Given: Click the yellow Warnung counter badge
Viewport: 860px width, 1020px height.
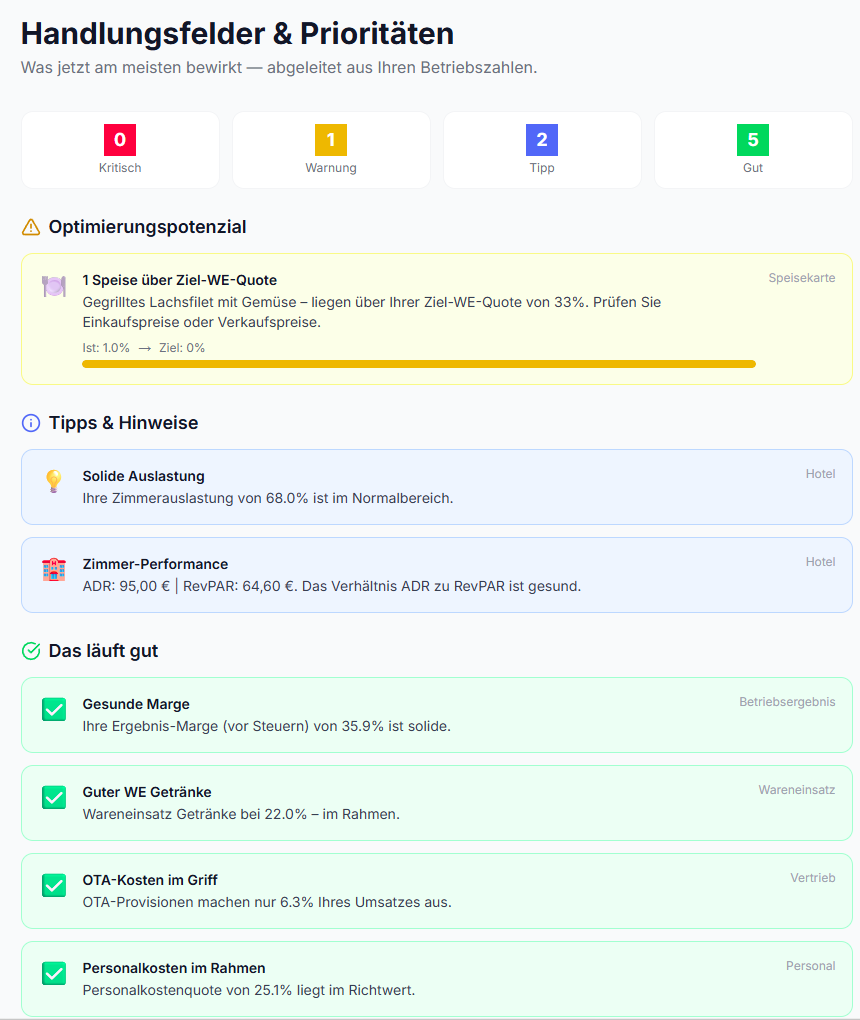Looking at the screenshot, I should (331, 141).
